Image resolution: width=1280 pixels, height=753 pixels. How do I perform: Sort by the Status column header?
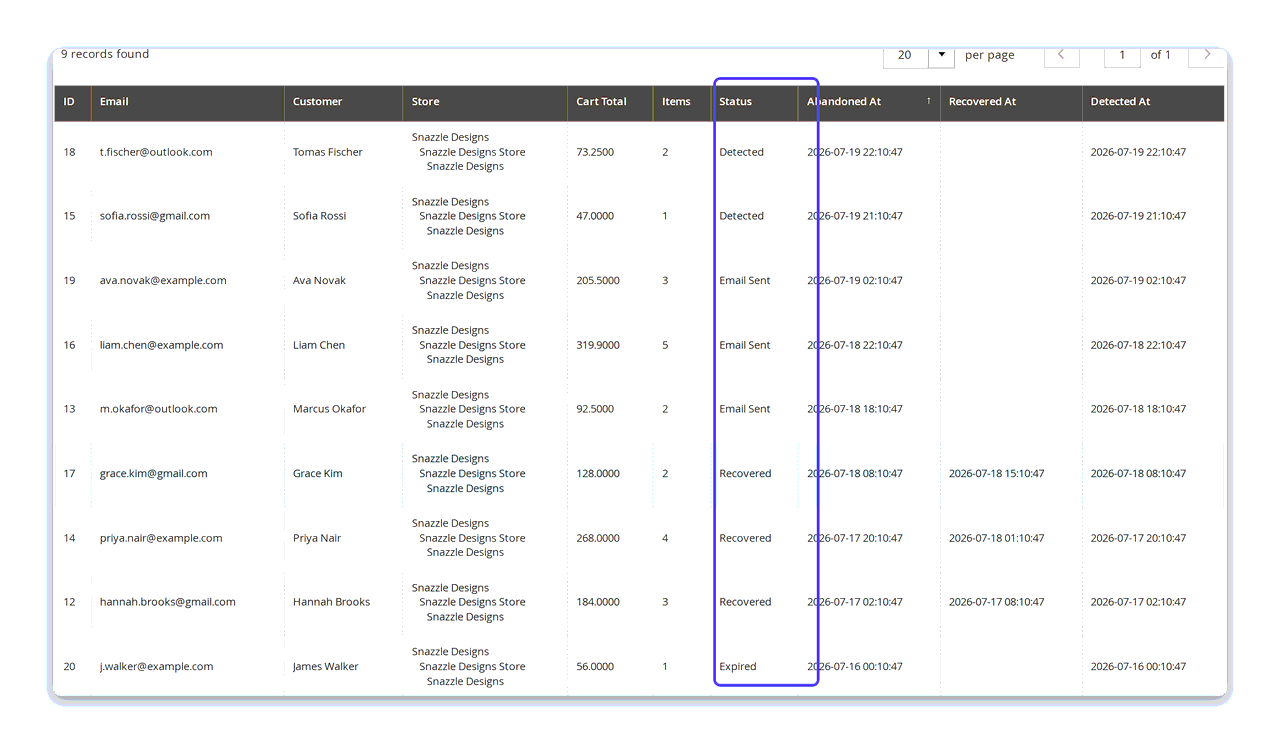coord(754,102)
